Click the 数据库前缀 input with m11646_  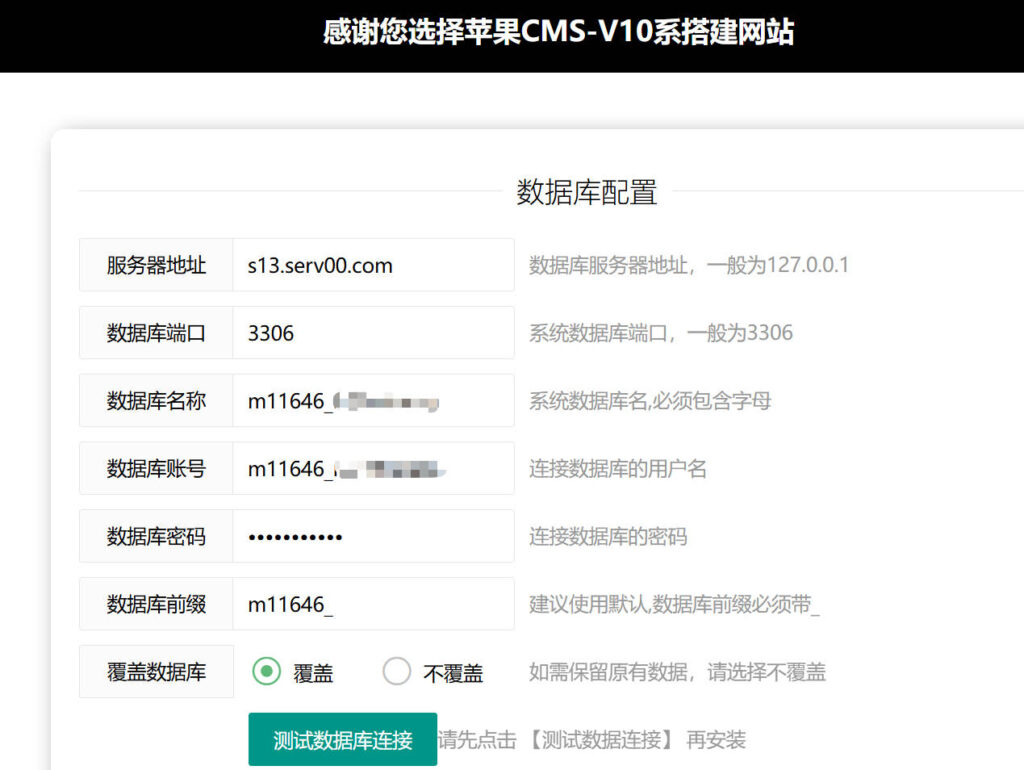click(372, 605)
